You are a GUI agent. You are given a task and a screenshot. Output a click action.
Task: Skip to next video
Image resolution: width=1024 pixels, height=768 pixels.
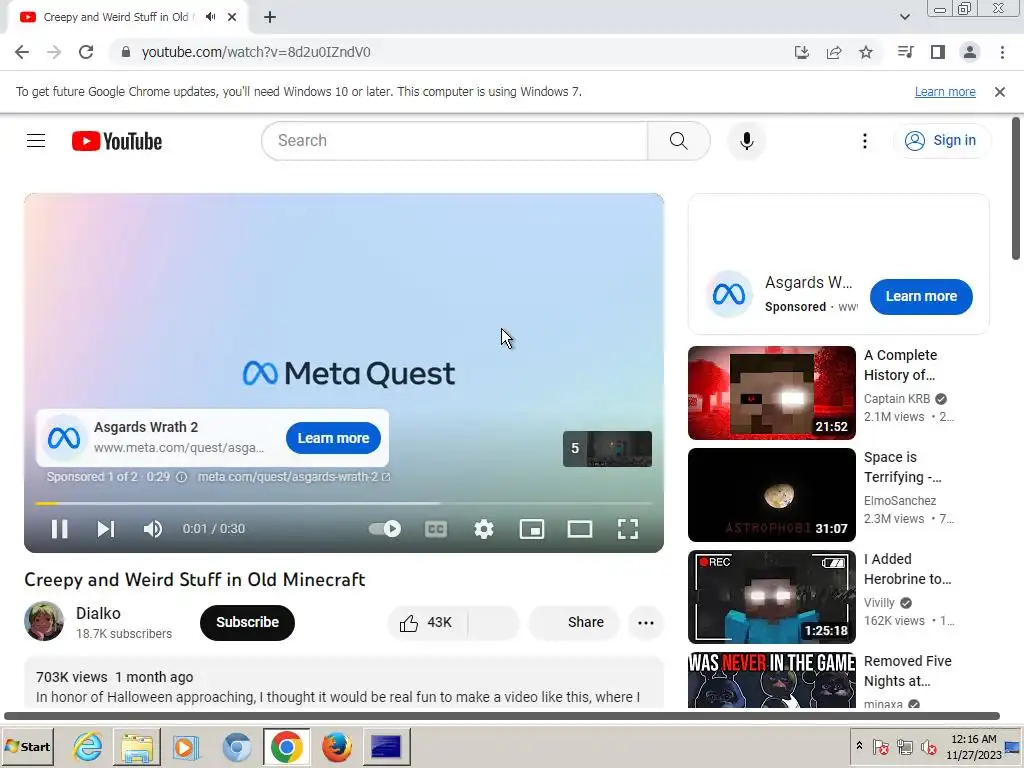click(106, 529)
